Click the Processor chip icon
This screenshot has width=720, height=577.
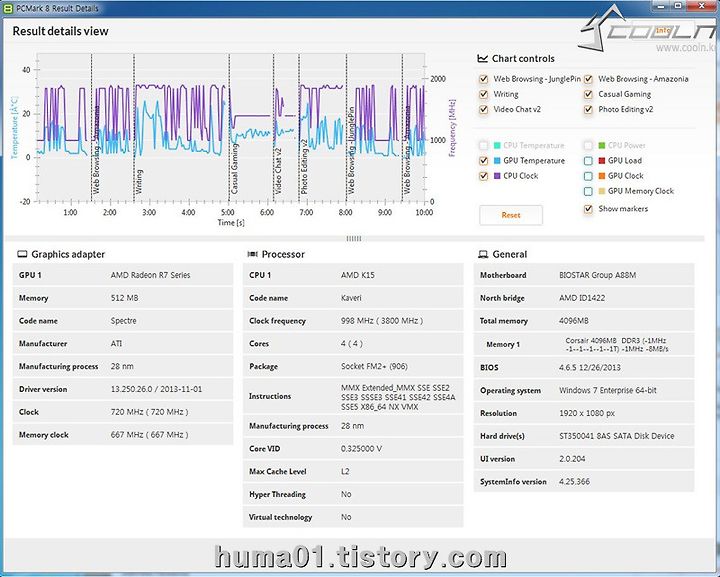point(253,254)
